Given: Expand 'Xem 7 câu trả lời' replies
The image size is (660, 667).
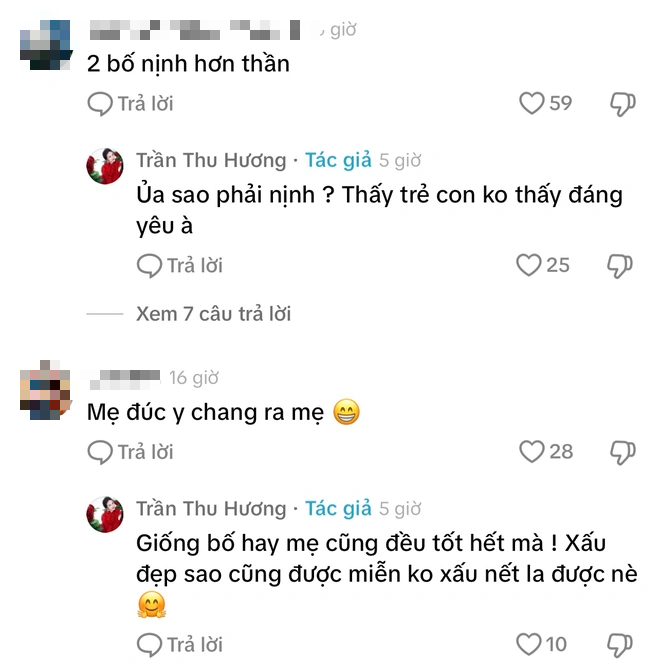Looking at the screenshot, I should point(213,314).
